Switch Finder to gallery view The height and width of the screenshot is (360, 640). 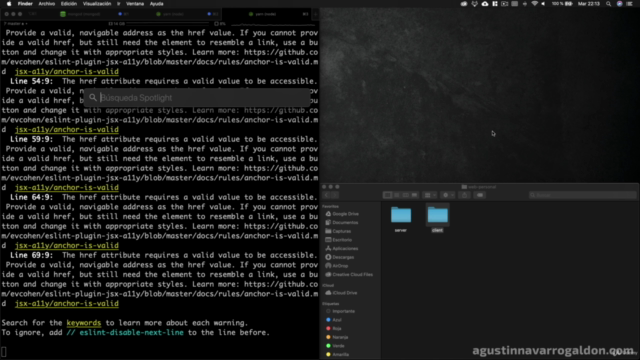(x=414, y=195)
